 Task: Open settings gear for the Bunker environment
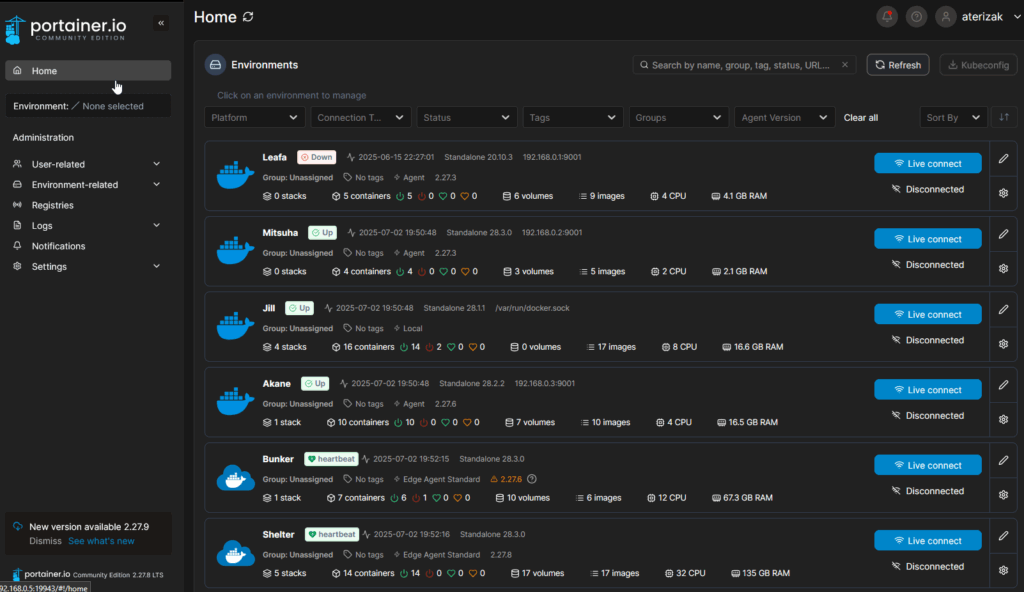pyautogui.click(x=1004, y=495)
